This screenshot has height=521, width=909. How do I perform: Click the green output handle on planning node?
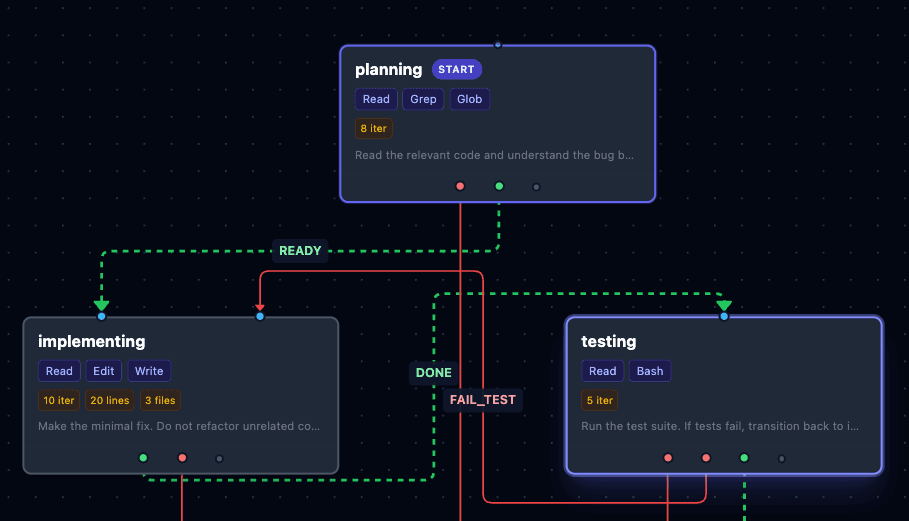(x=499, y=186)
